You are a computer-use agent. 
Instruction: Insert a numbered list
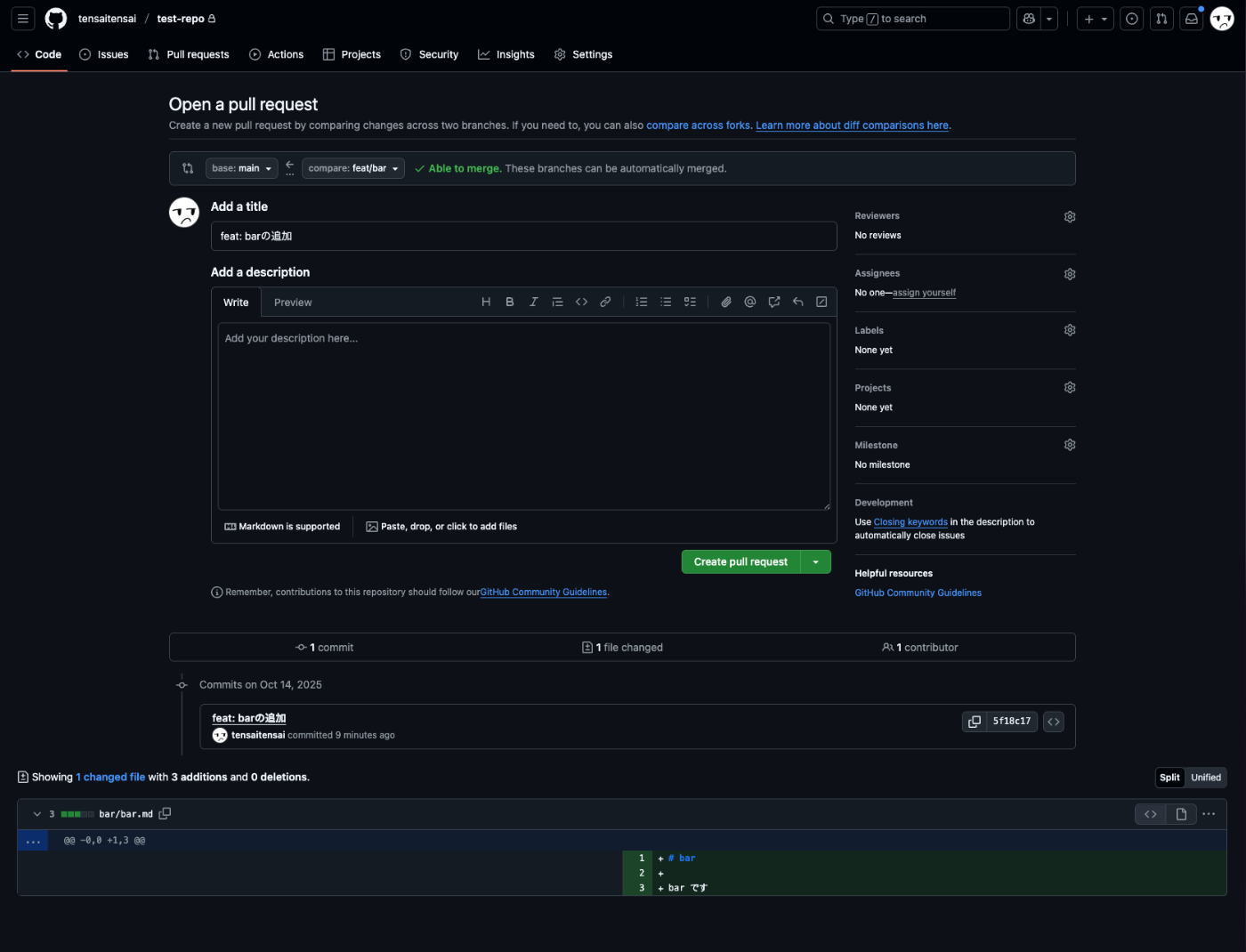click(642, 303)
